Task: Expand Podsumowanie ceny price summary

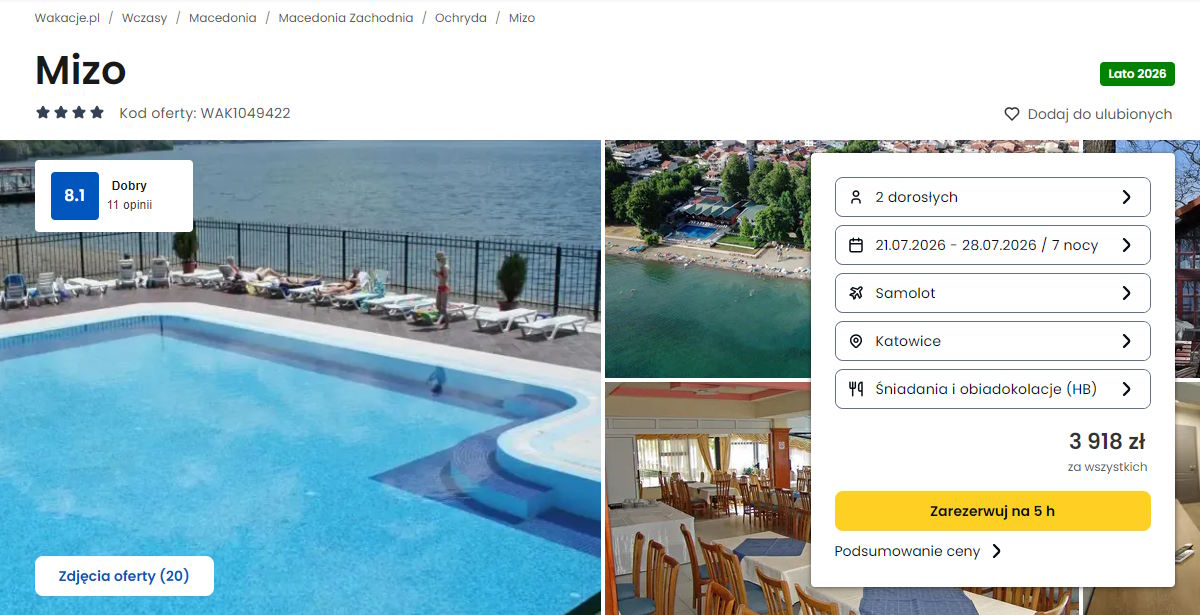Action: (x=918, y=551)
